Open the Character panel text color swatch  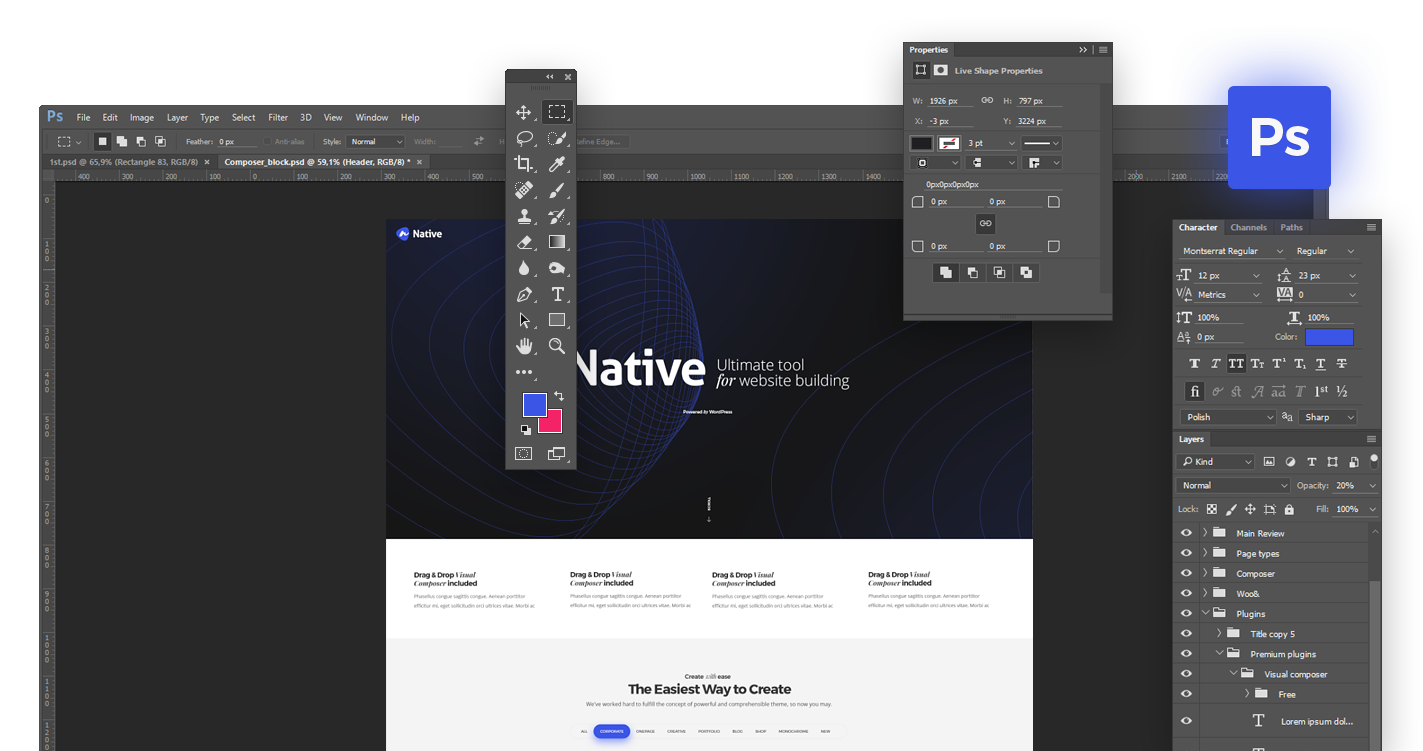(x=1329, y=337)
